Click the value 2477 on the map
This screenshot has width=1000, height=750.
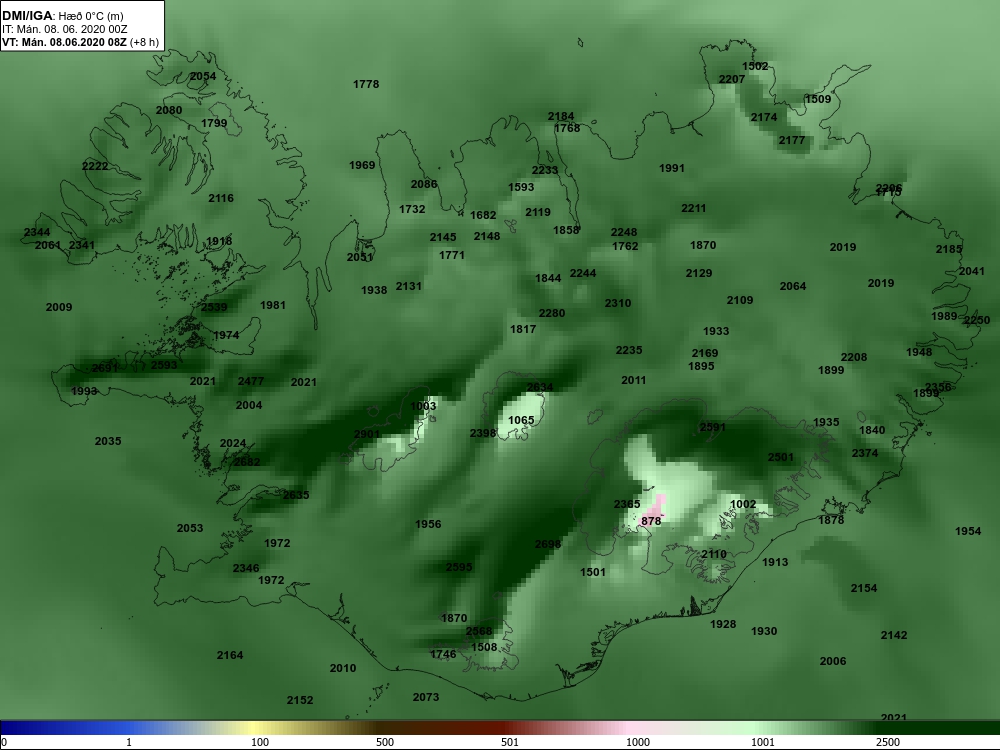[251, 381]
